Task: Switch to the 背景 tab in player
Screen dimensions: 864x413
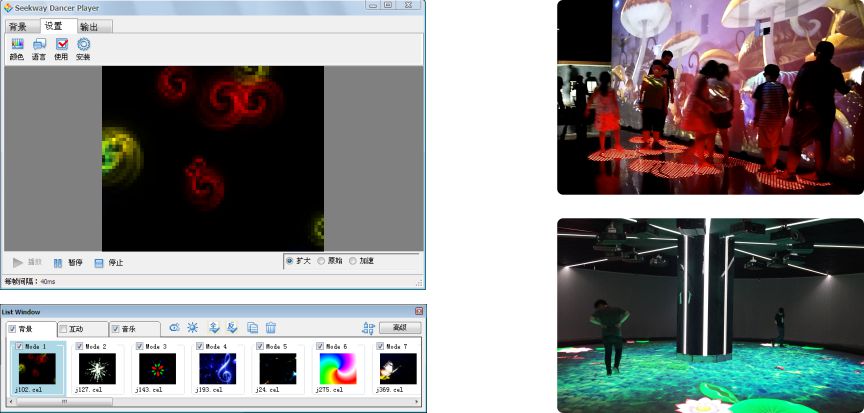Action: [18, 26]
